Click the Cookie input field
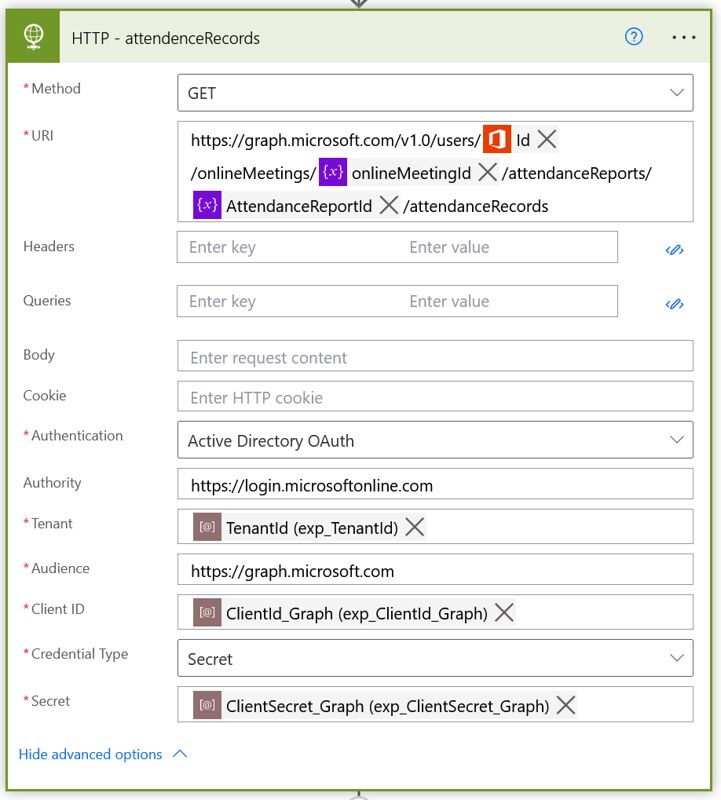 [x=435, y=396]
